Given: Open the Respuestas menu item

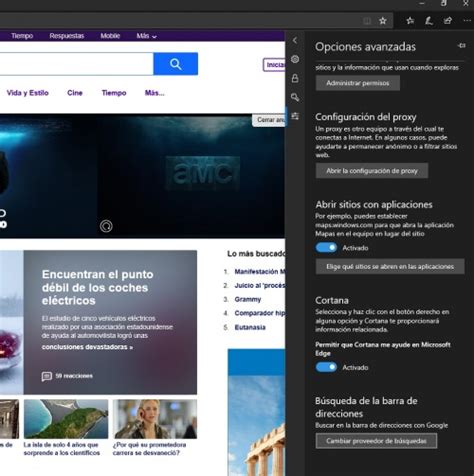Looking at the screenshot, I should pos(67,36).
